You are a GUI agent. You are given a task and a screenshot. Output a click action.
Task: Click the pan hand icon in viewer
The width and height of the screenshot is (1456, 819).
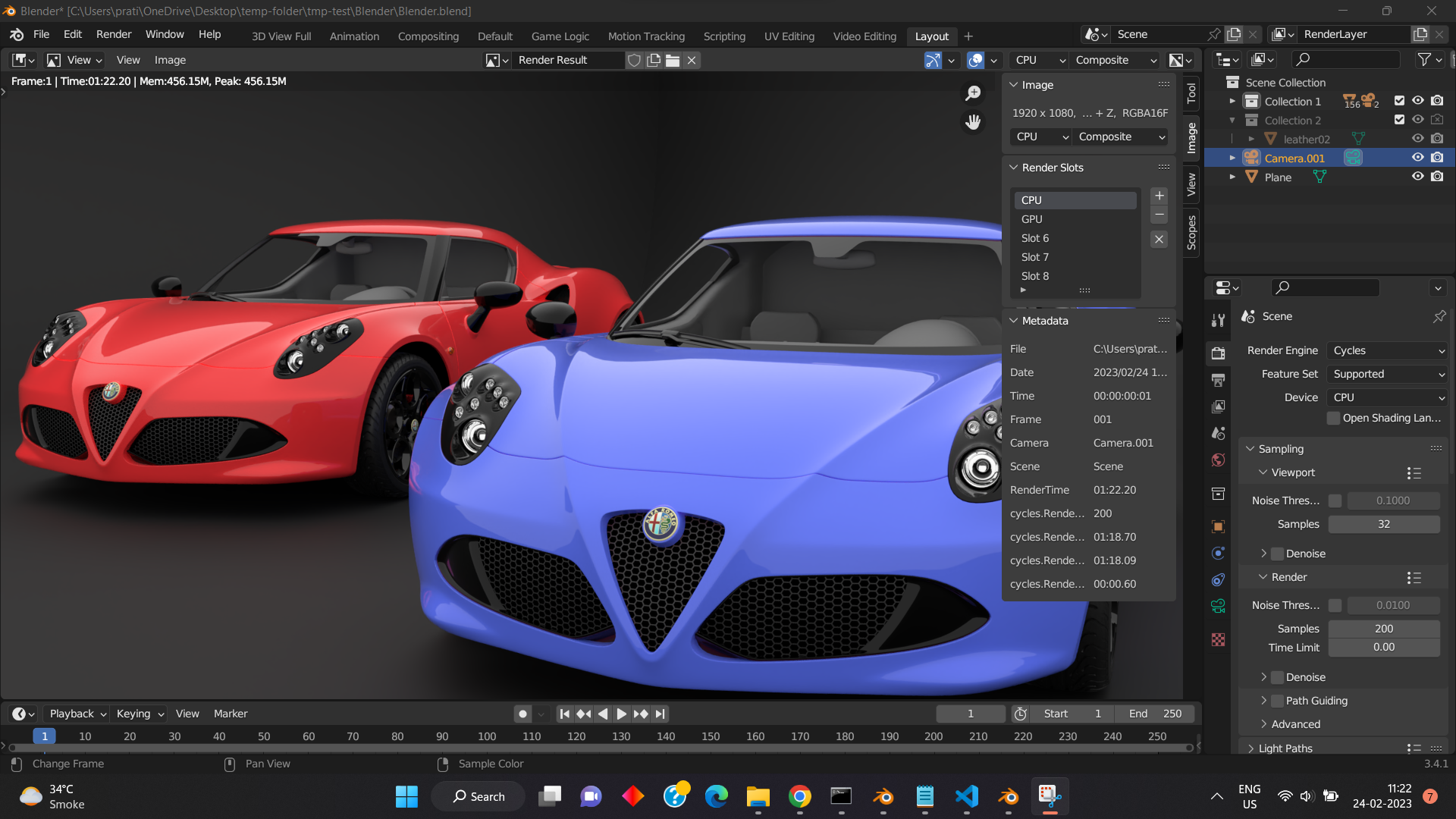973,121
